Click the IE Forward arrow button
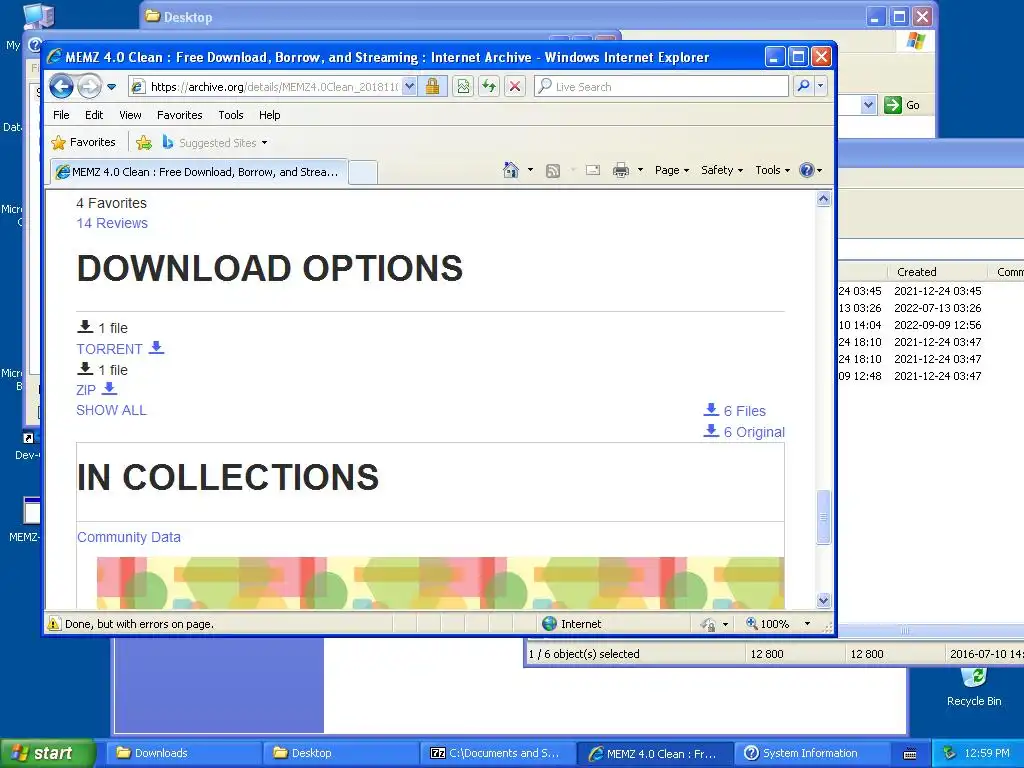This screenshot has width=1024, height=768. 89,86
